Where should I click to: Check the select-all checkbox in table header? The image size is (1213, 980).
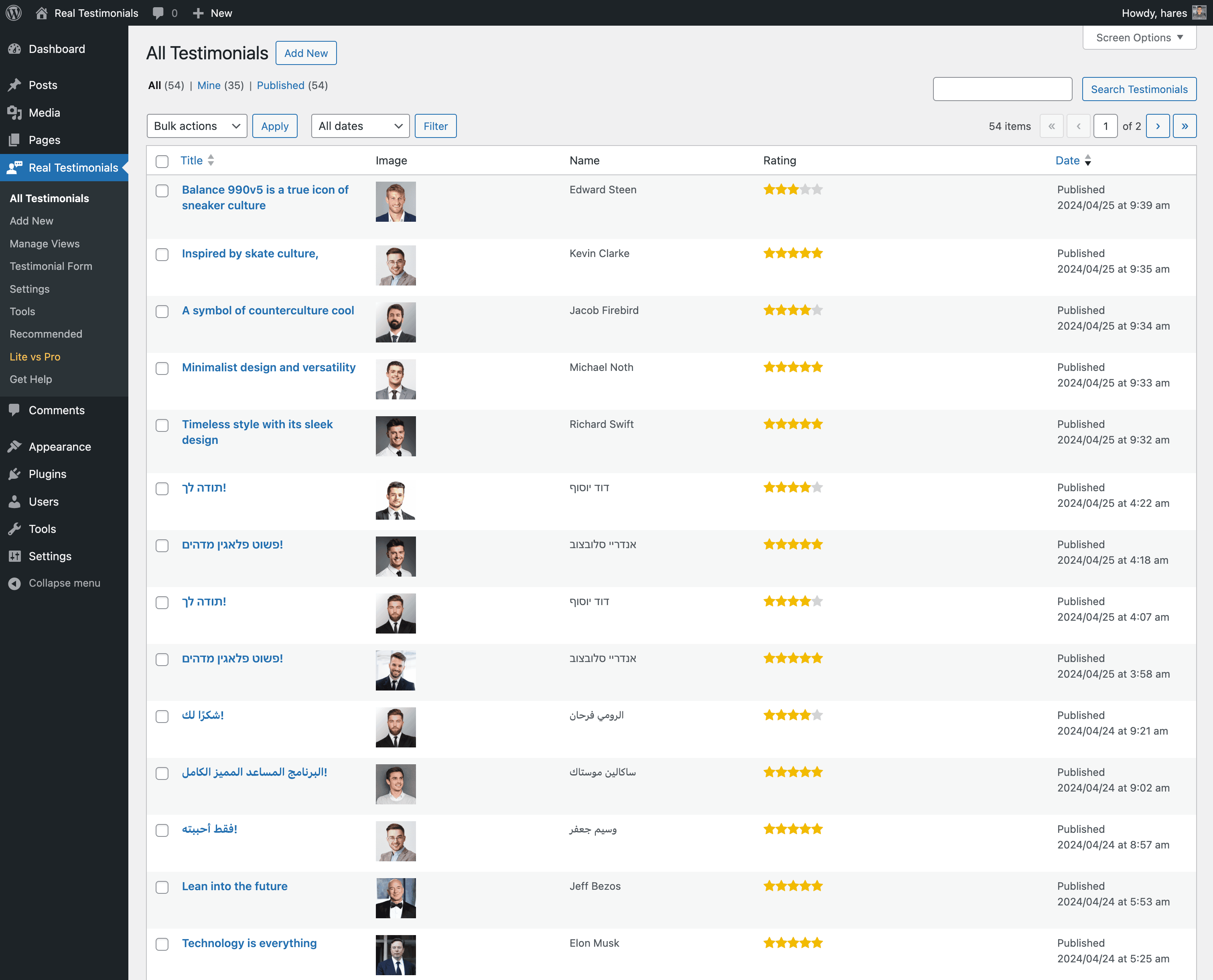coord(162,162)
